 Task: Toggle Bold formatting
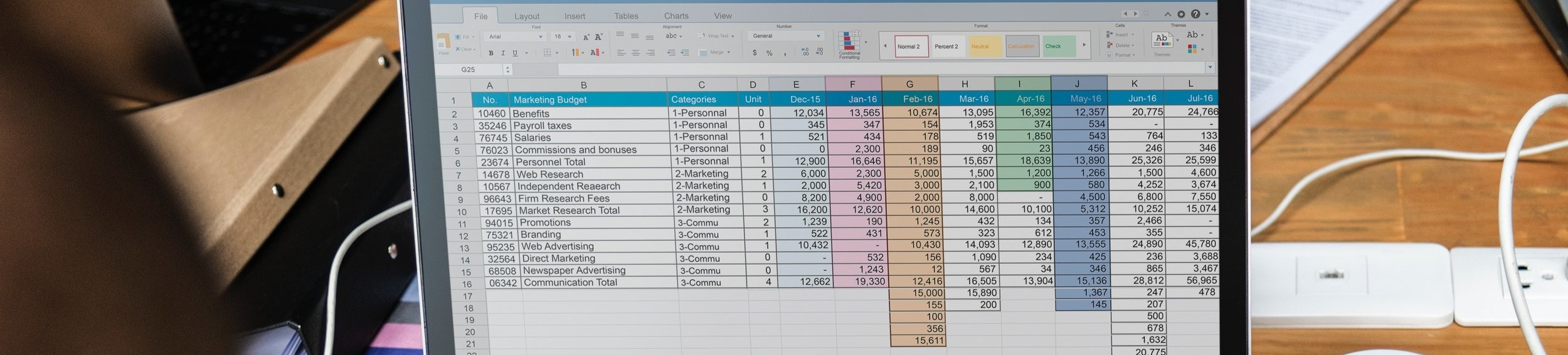click(x=491, y=53)
